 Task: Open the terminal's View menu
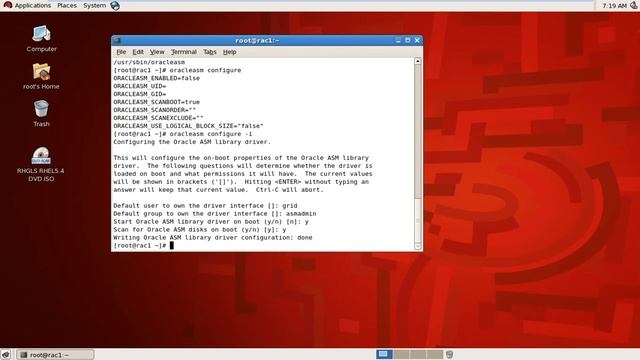[157, 52]
